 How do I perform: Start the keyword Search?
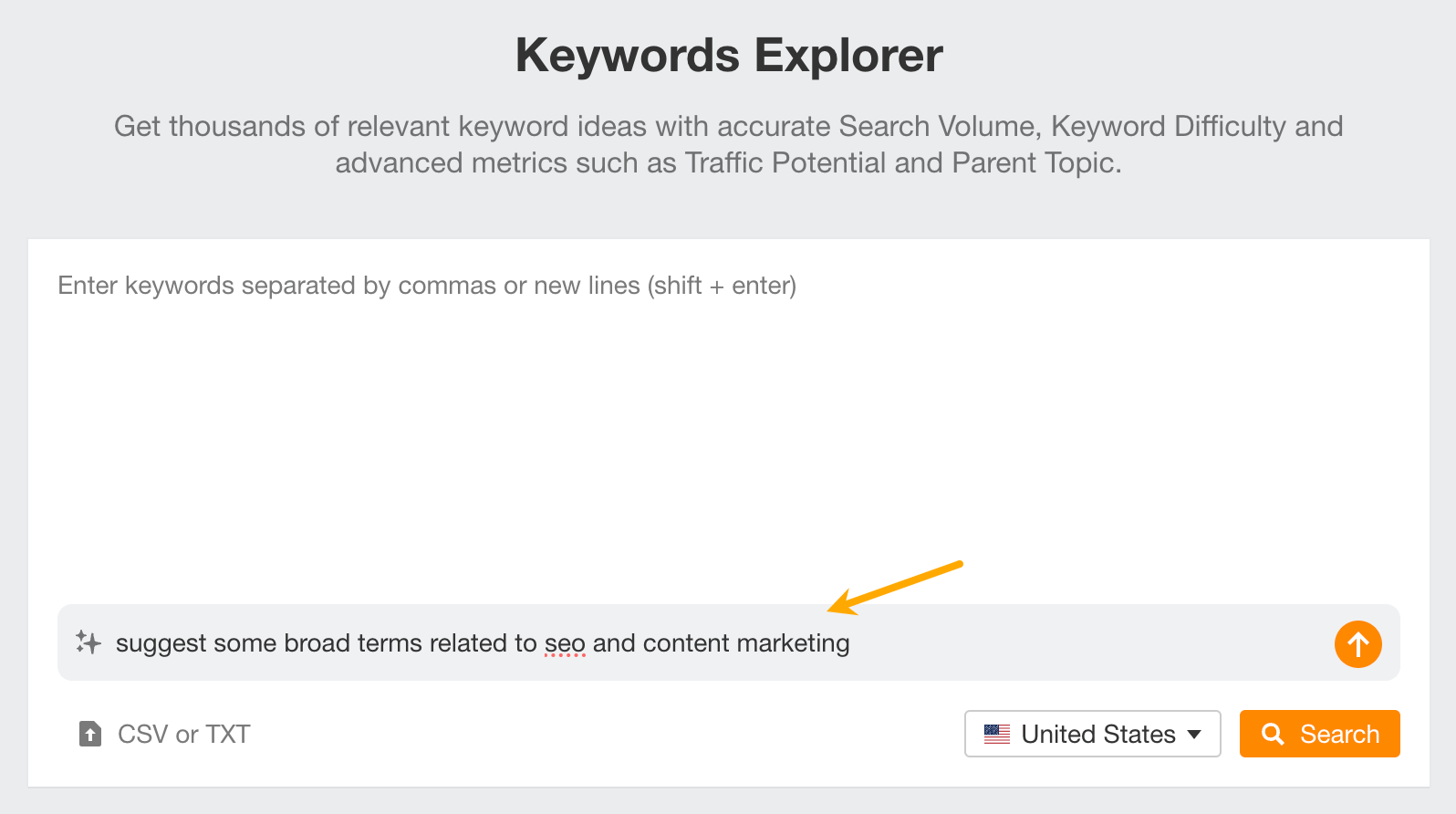1319,734
